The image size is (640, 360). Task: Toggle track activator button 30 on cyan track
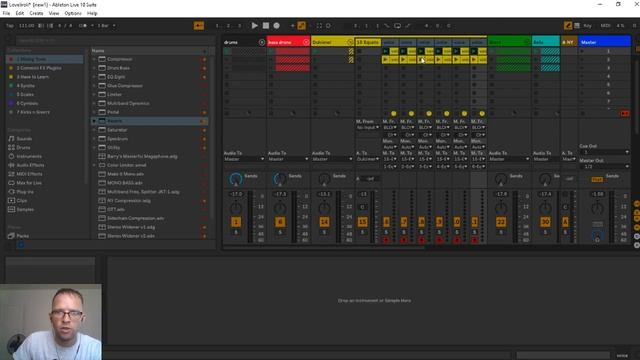click(x=545, y=222)
